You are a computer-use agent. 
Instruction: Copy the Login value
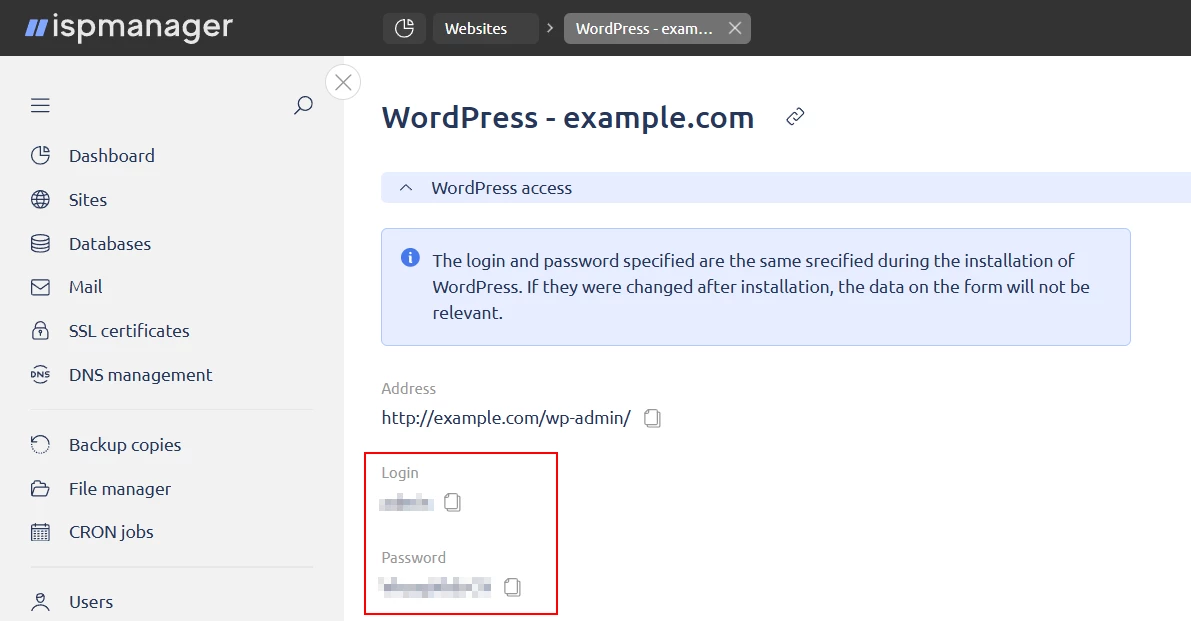tap(452, 502)
